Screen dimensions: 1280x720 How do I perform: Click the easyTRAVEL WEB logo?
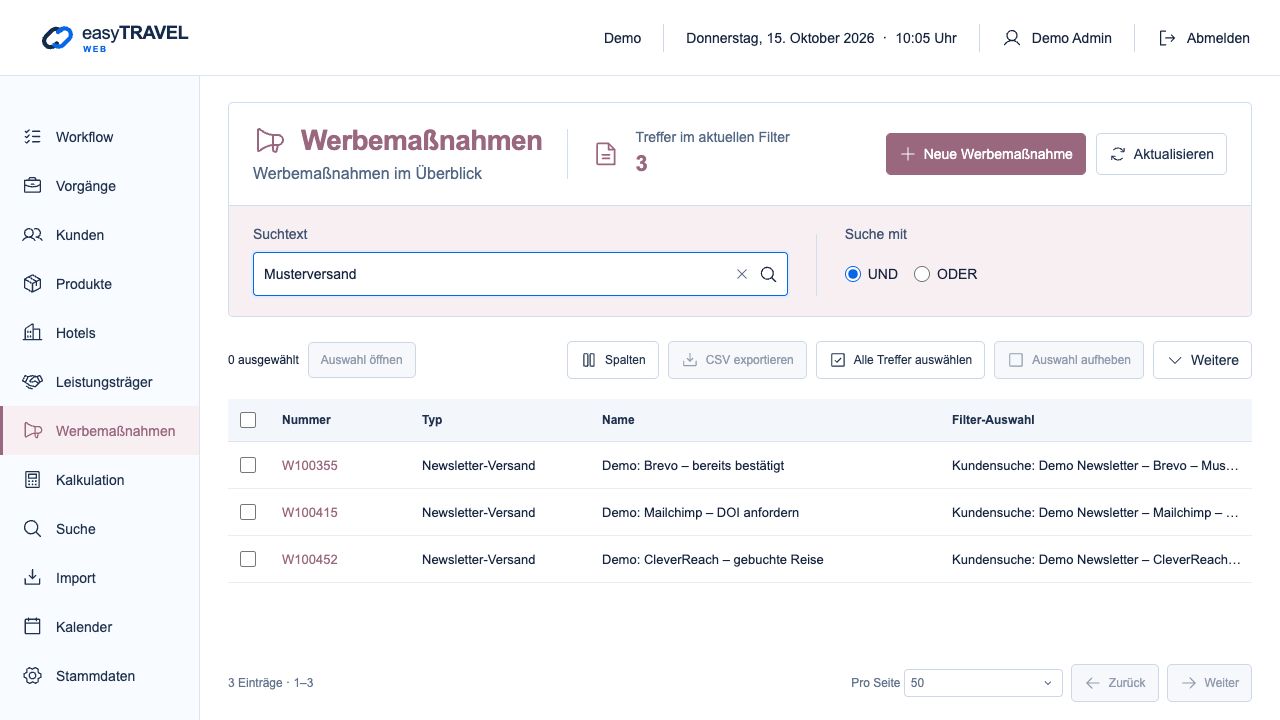point(115,38)
